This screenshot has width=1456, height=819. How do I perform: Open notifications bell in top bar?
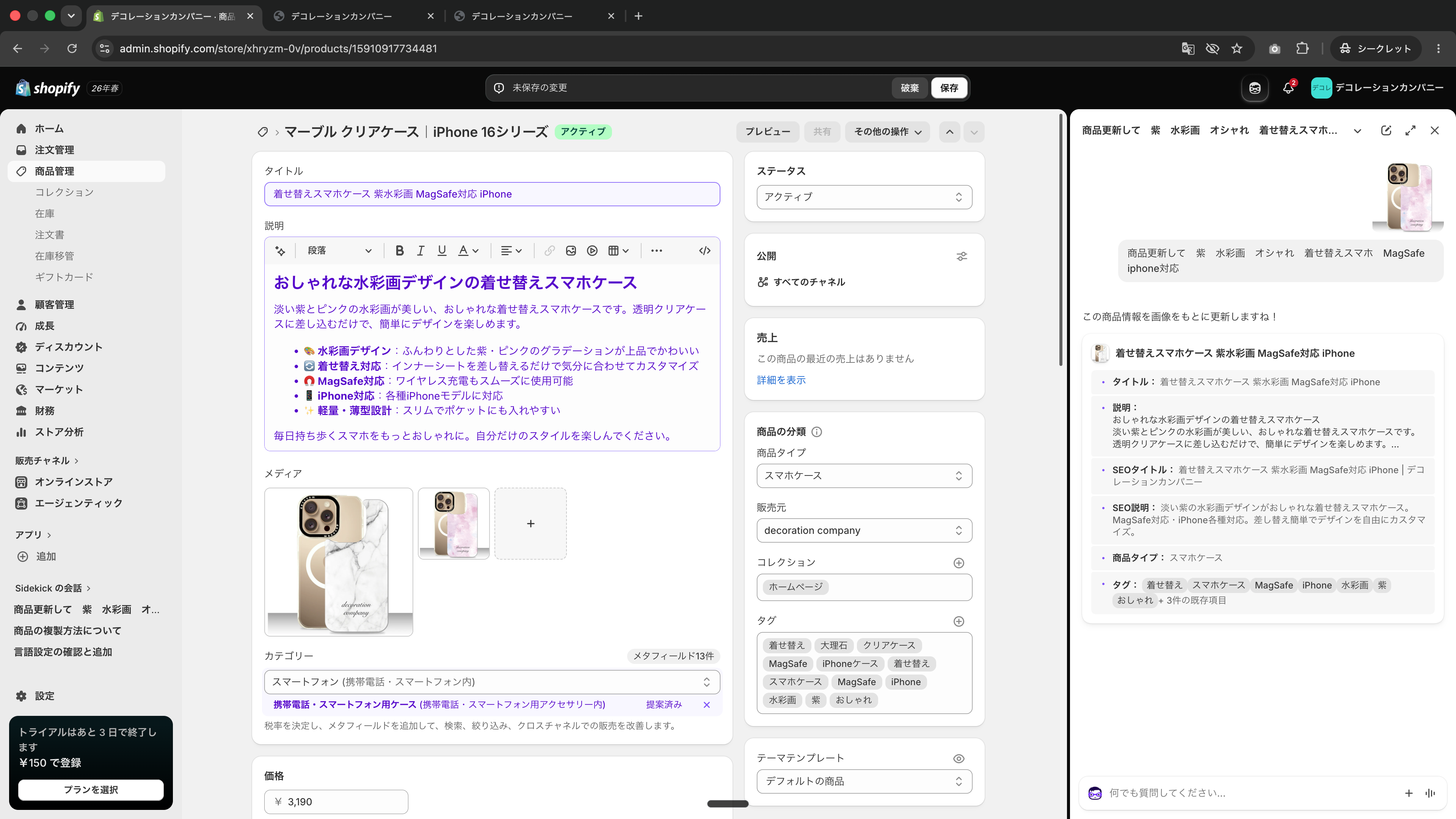(x=1288, y=88)
